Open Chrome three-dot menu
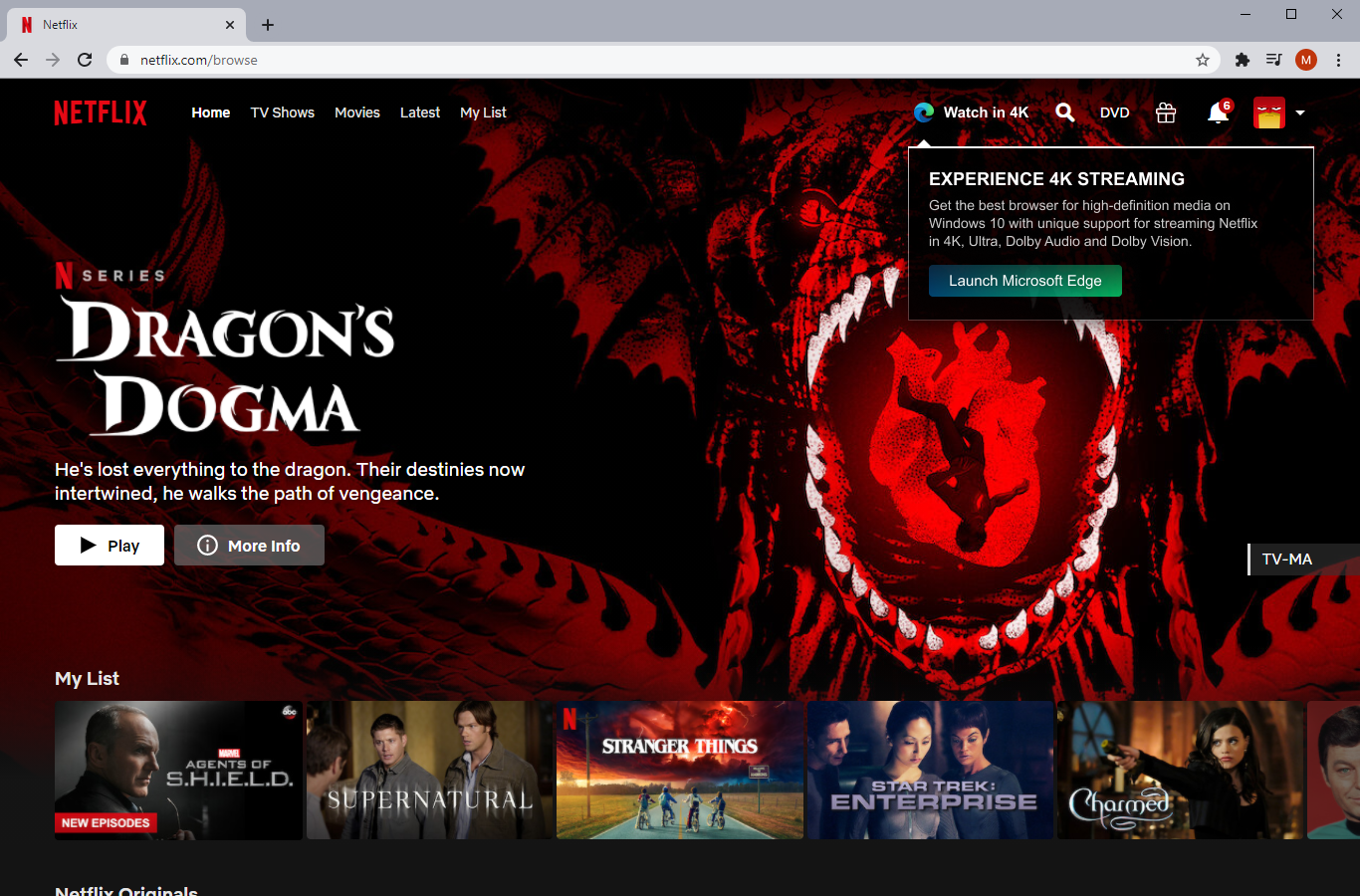Image resolution: width=1360 pixels, height=896 pixels. (x=1338, y=60)
